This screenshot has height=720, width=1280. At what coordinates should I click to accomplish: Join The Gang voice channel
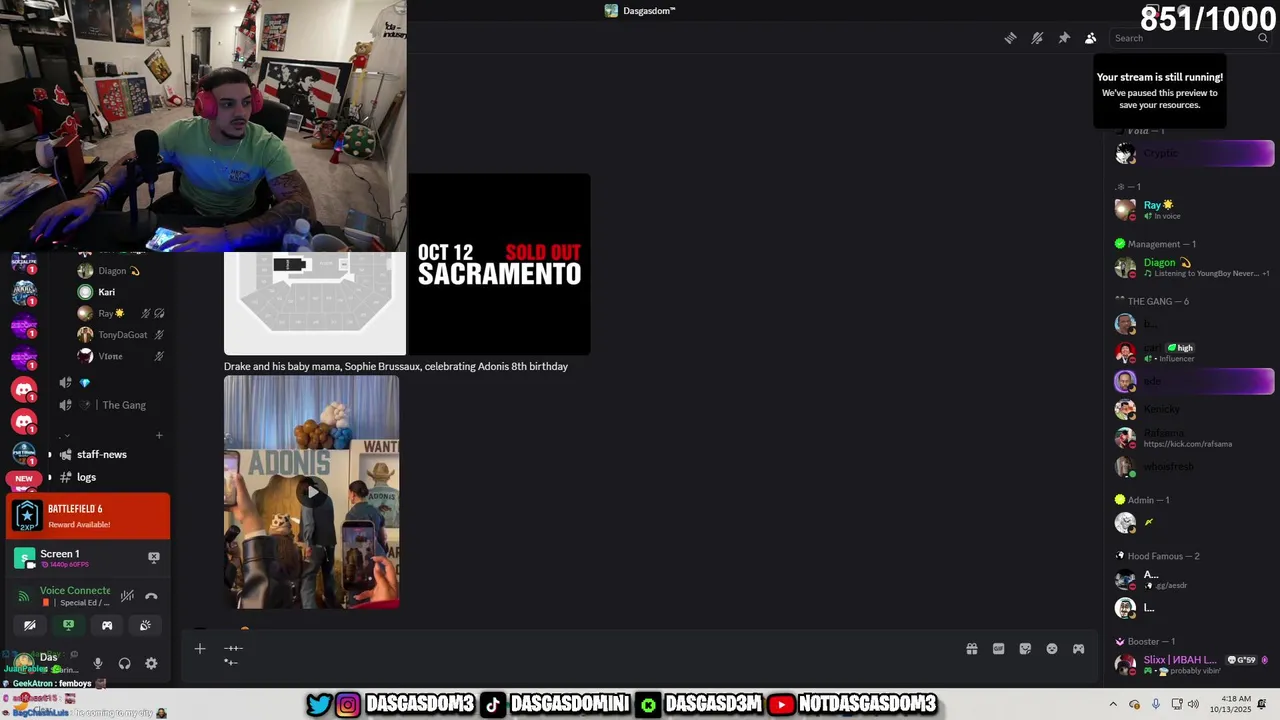tap(114, 405)
